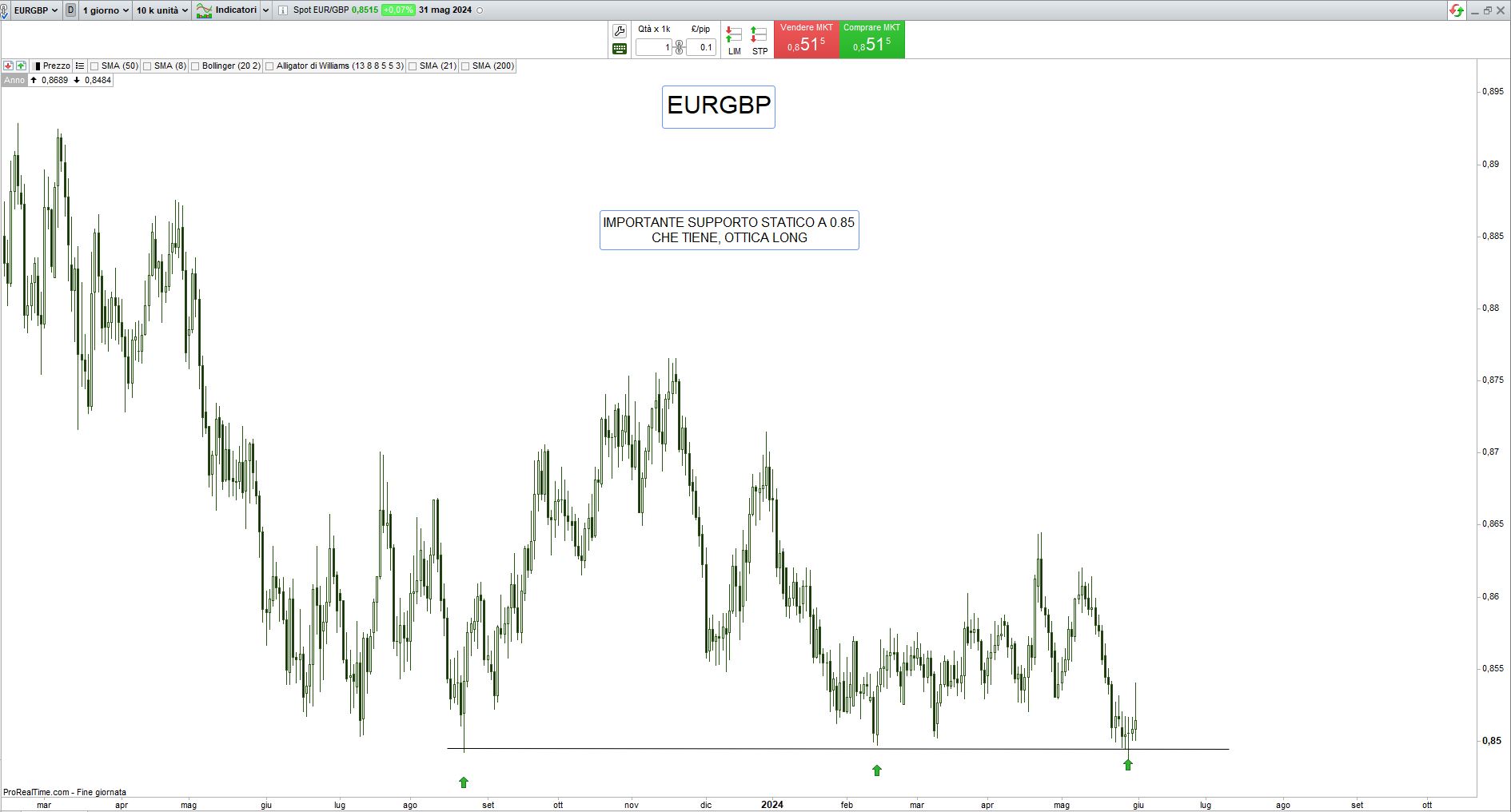Check the SMA (200) indicator box
This screenshot has height=812, width=1511.
click(465, 66)
